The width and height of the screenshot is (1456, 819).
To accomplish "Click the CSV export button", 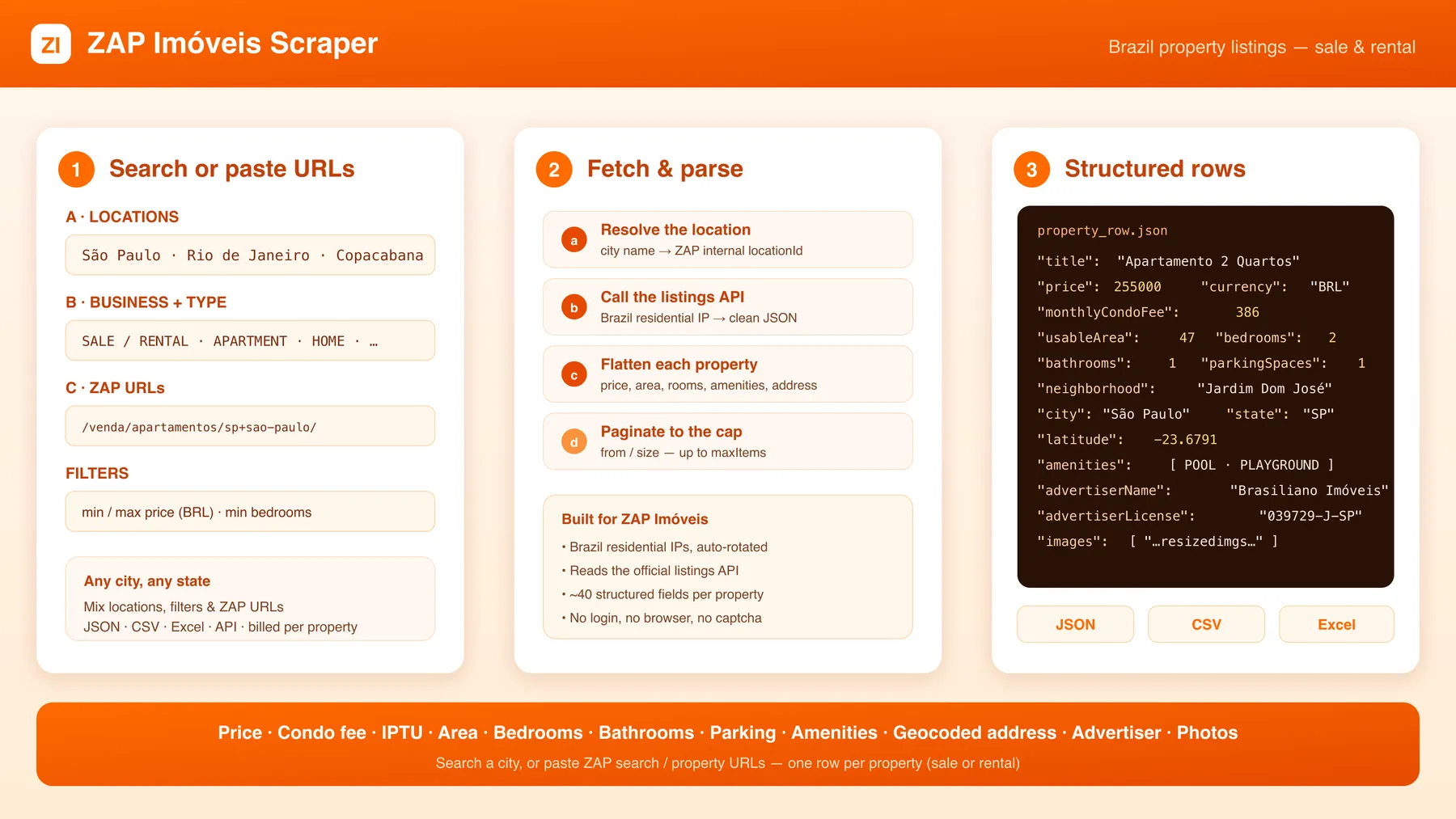I will [1206, 624].
